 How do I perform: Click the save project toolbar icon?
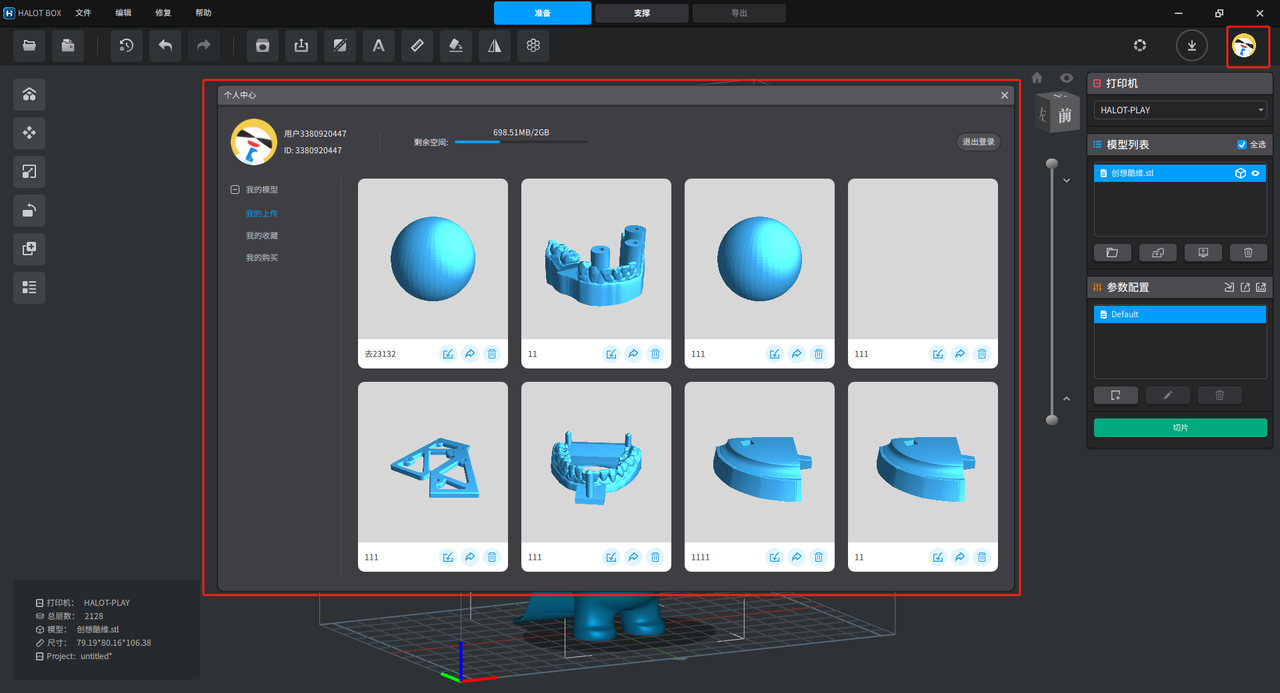coord(68,45)
